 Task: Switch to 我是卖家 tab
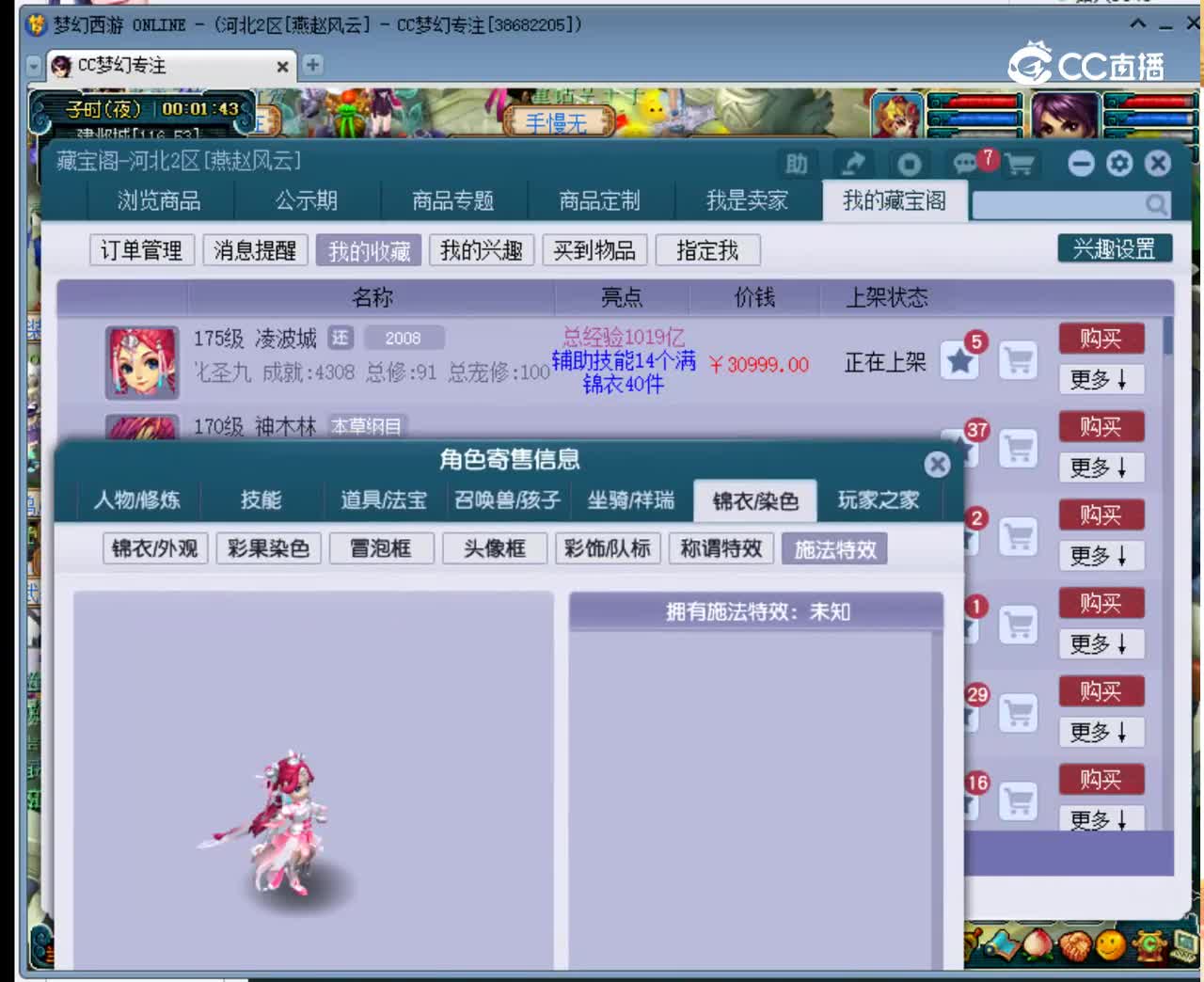[x=747, y=201]
